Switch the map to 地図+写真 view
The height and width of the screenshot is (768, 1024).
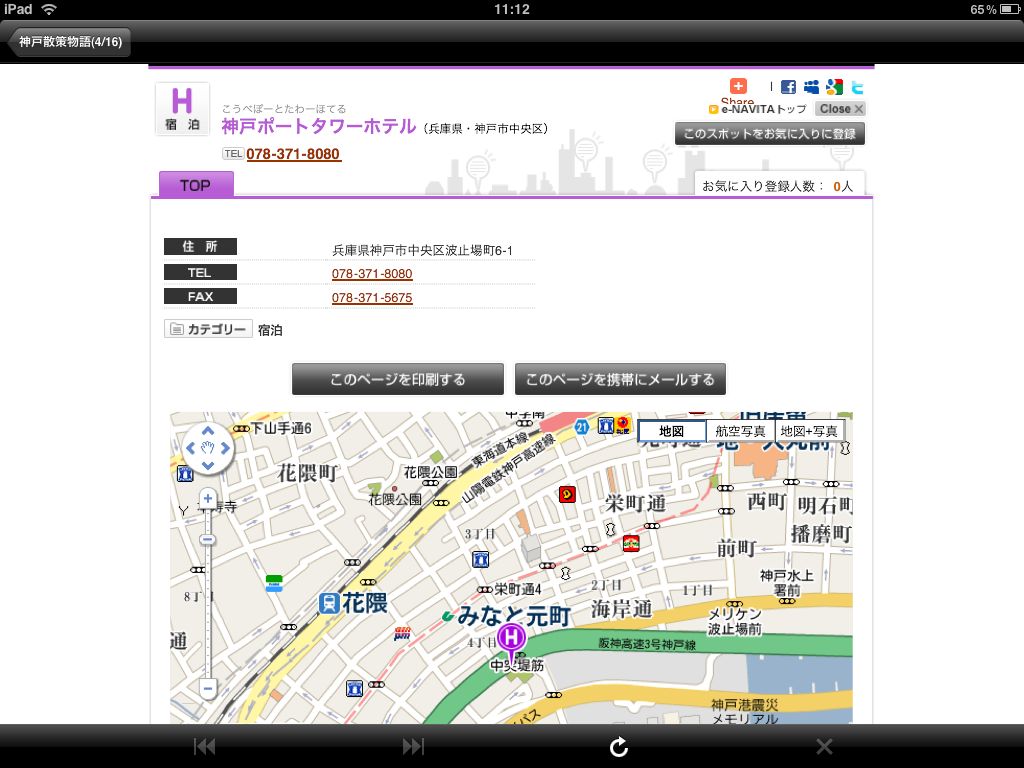coord(809,431)
